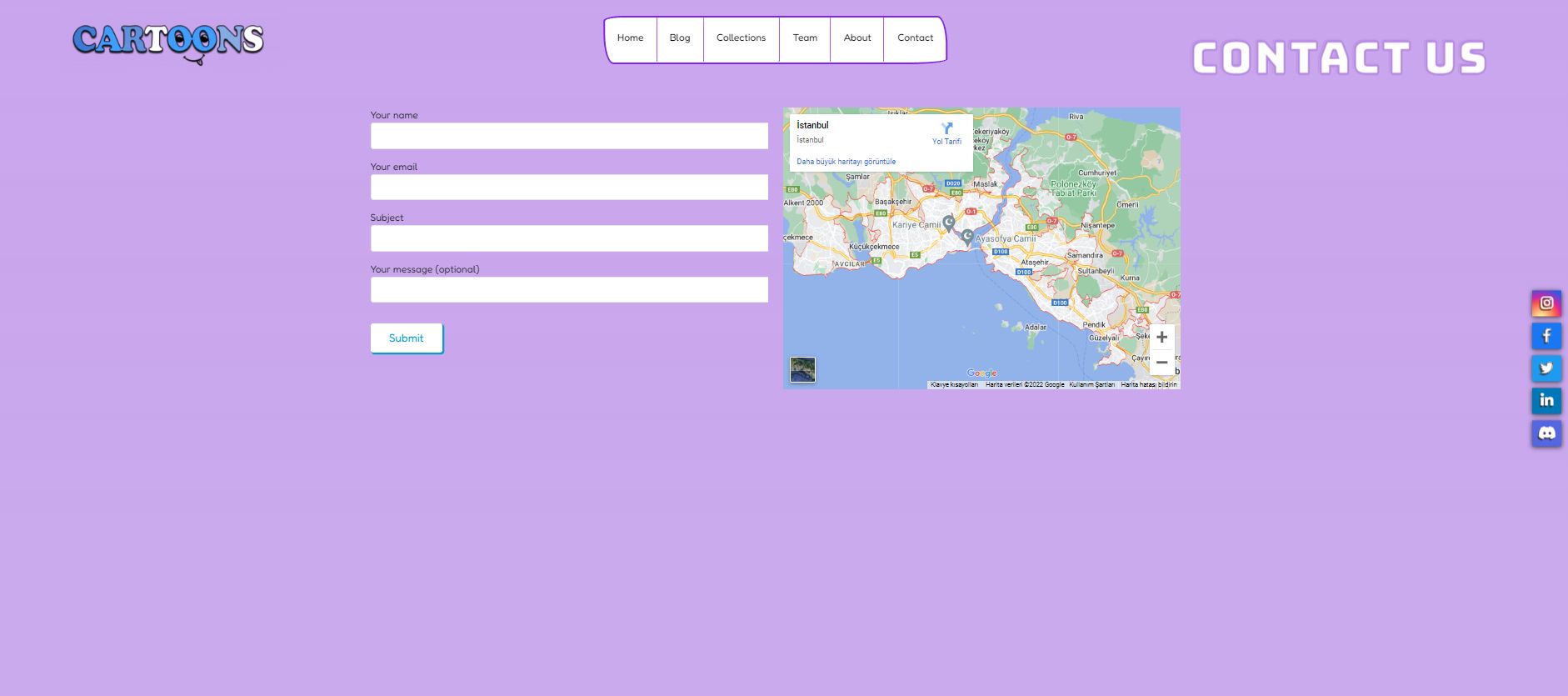Screen dimensions: 1568x696
Task: Click the 'Pendik' label on the map
Action: coord(1094,325)
